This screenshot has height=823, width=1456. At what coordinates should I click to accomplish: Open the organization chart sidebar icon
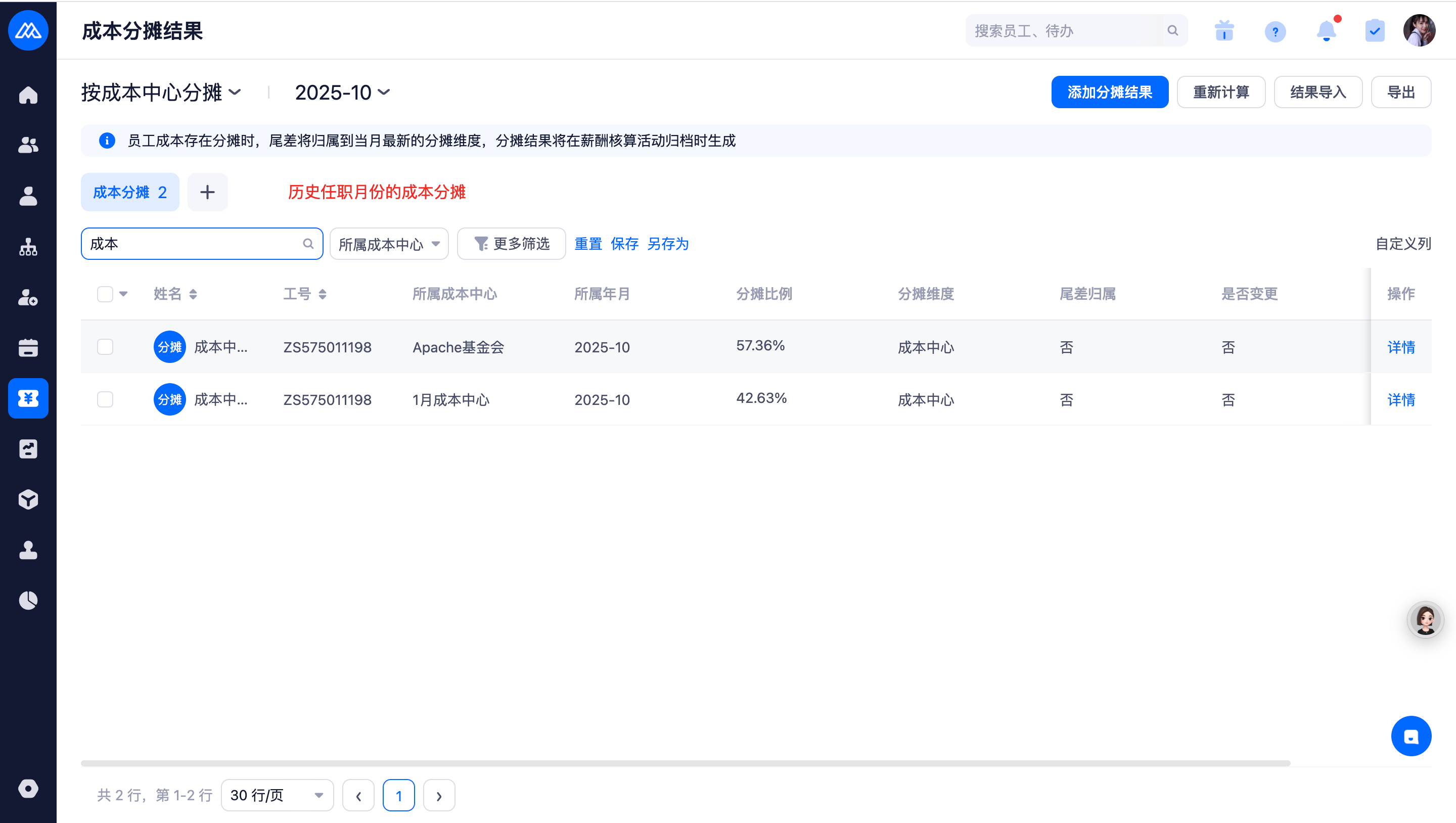(x=28, y=247)
